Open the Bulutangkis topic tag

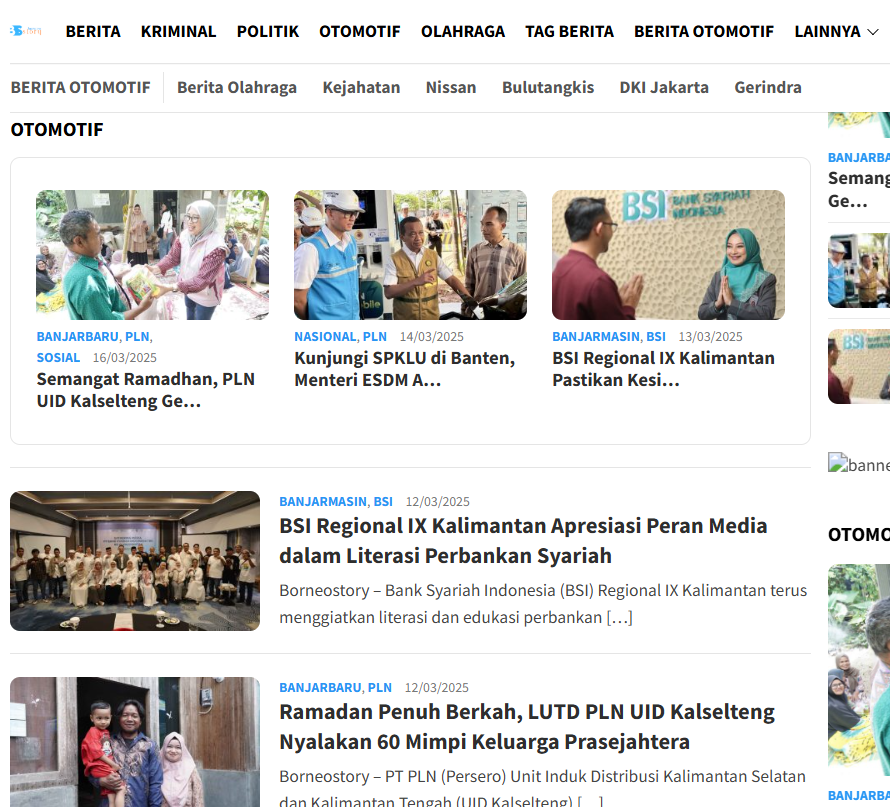coord(548,87)
